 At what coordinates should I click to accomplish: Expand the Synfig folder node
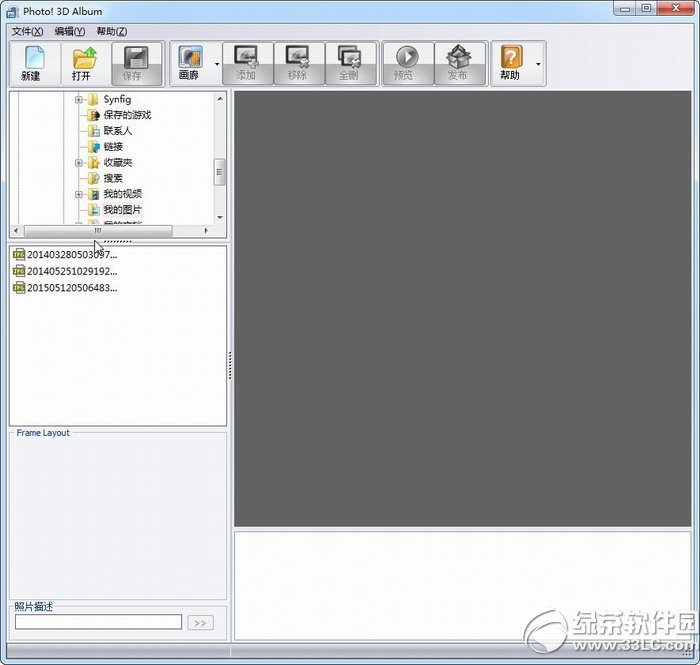[x=79, y=100]
